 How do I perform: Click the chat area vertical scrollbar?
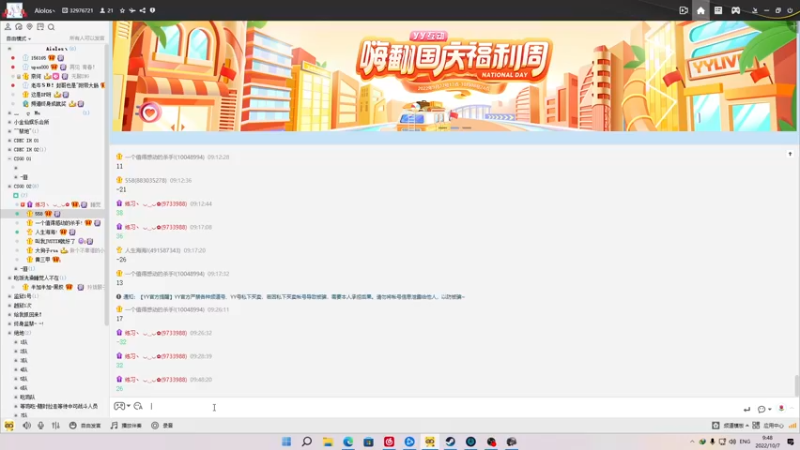tap(797, 386)
